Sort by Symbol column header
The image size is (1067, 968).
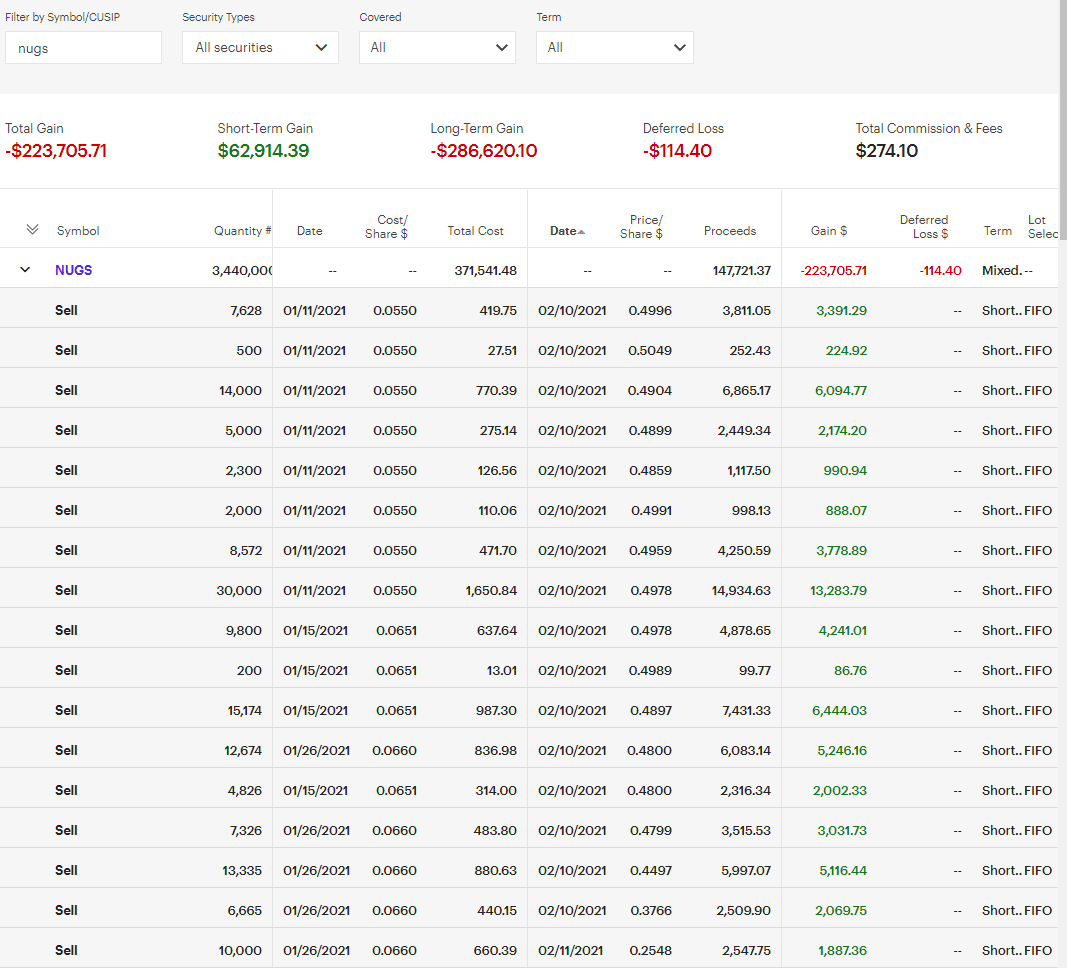(x=78, y=231)
